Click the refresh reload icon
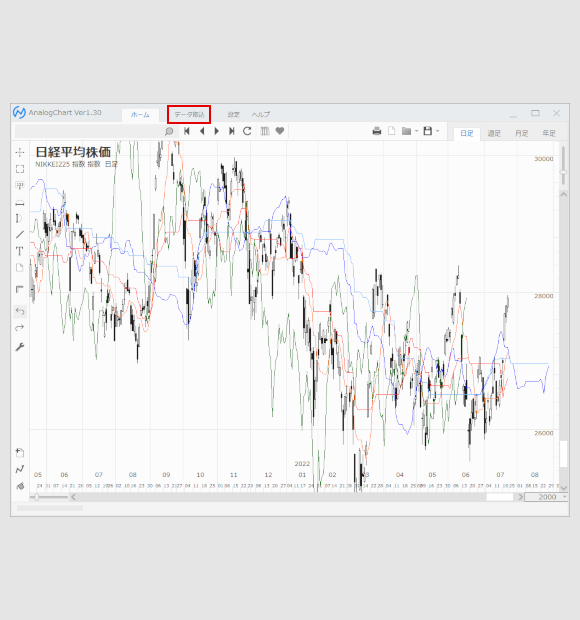The image size is (580, 620). click(247, 131)
